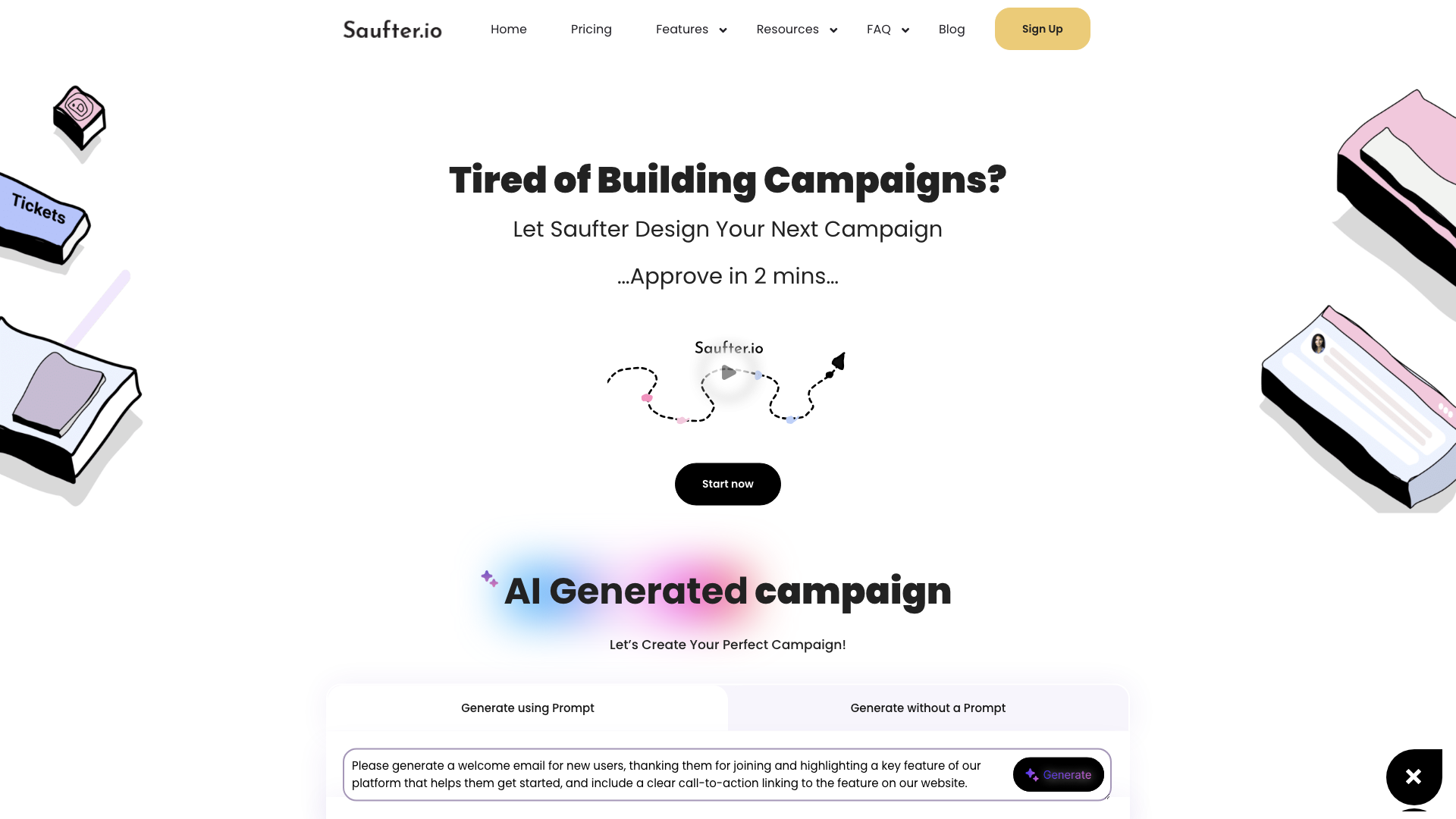Click the Saufter.io logo icon
Image resolution: width=1456 pixels, height=819 pixels.
pos(391,28)
